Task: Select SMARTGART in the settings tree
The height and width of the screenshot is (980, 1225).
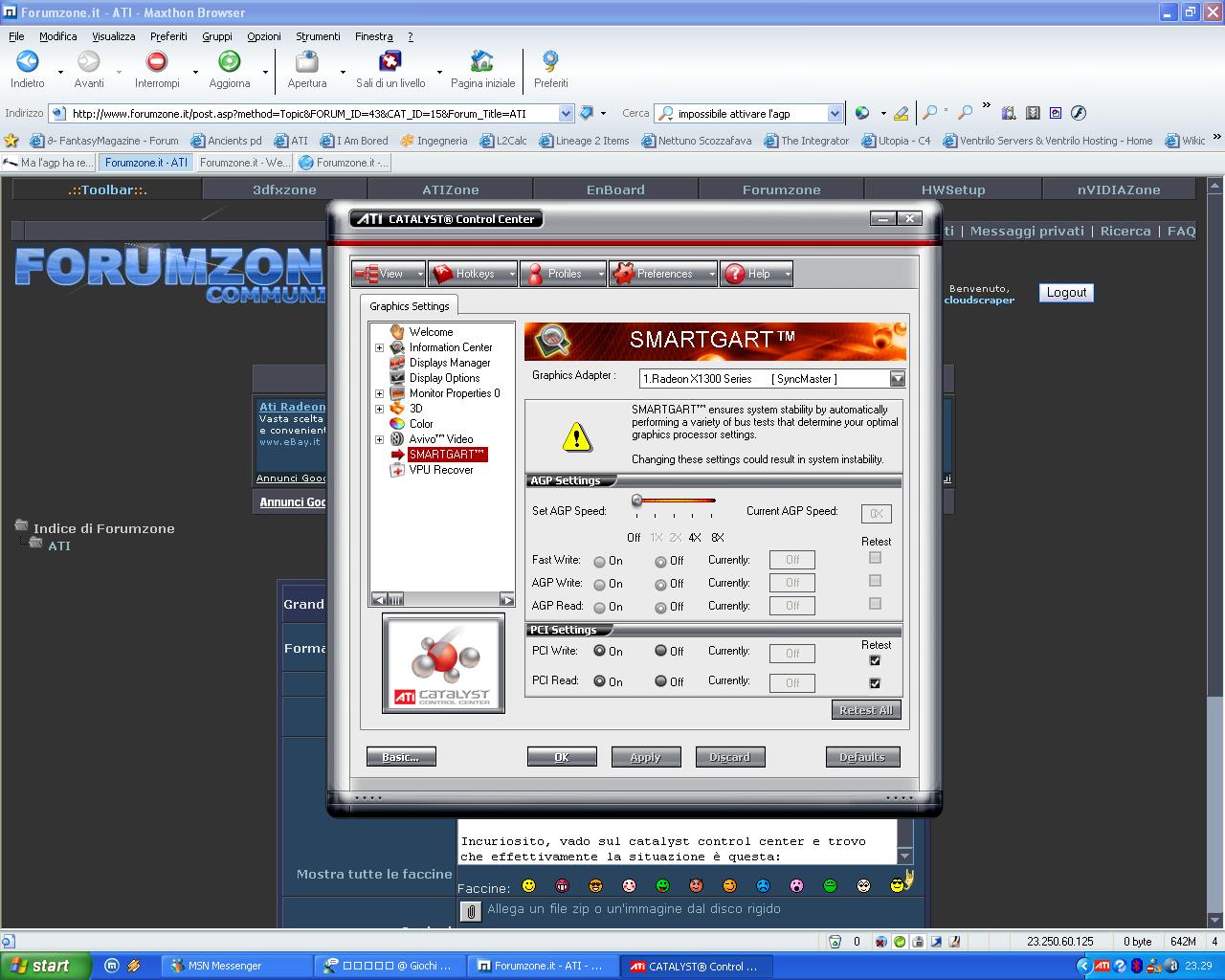Action: (x=447, y=455)
